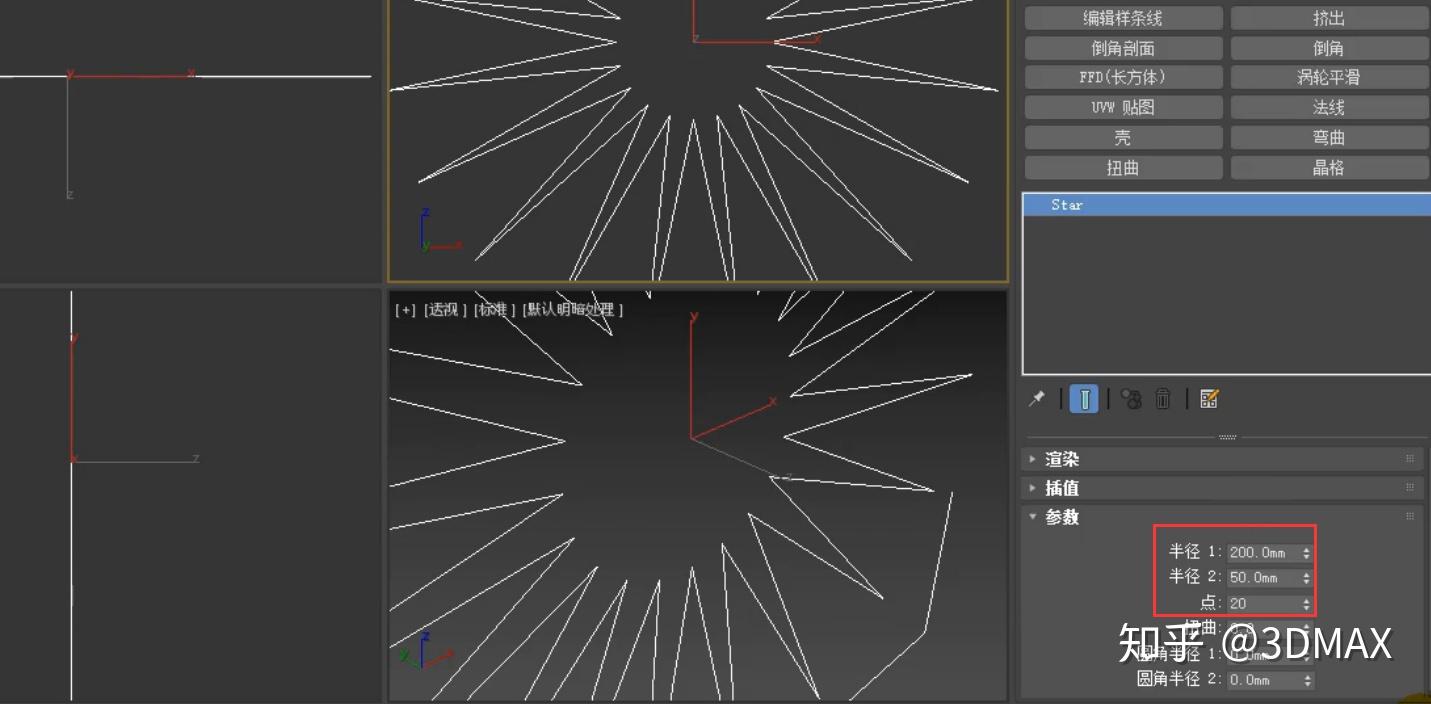Screen dimensions: 1431x704
Task: Click the 编辑样条线 button
Action: pyautogui.click(x=1122, y=17)
